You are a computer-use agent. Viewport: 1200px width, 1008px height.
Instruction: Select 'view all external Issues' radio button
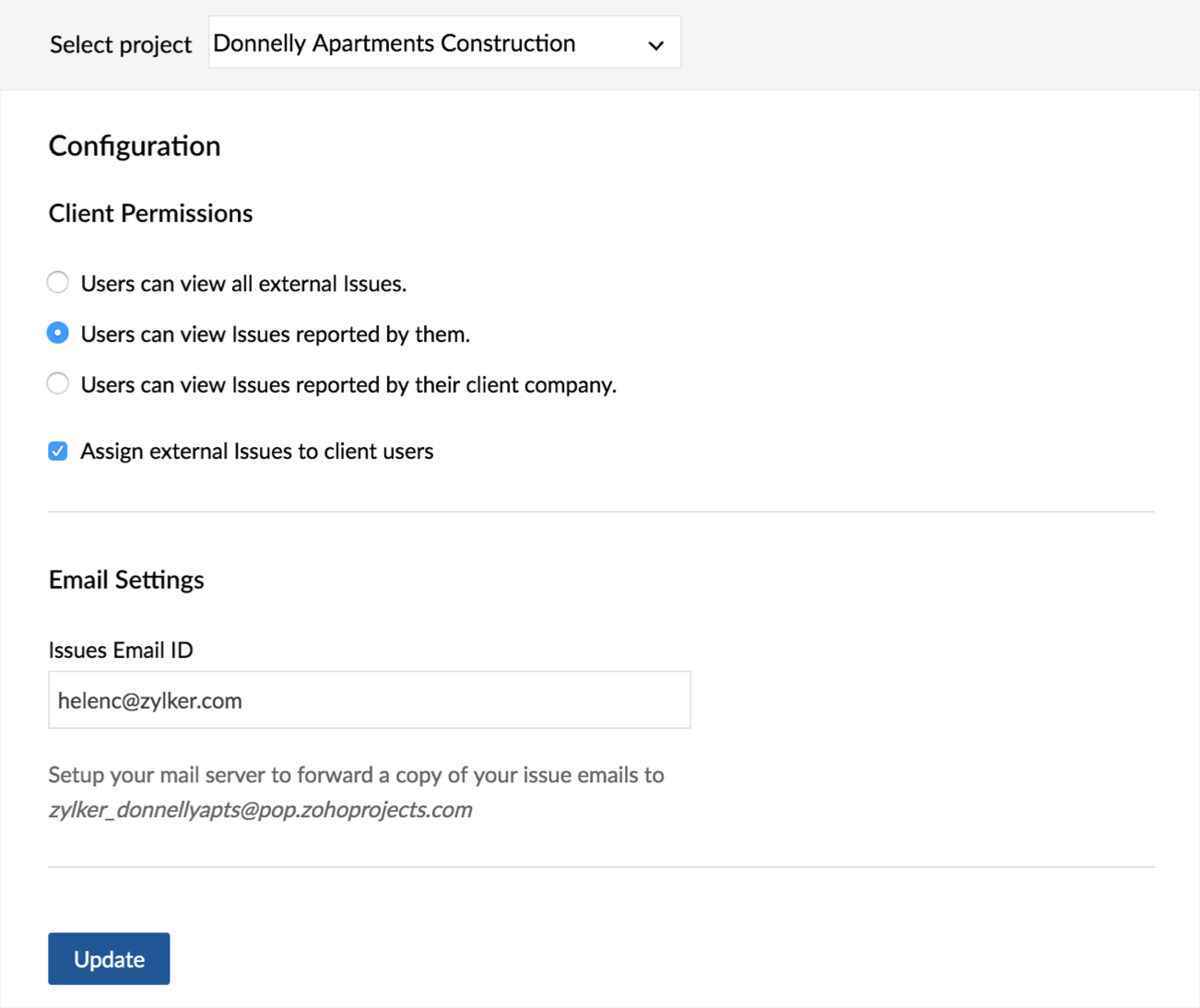[x=58, y=282]
